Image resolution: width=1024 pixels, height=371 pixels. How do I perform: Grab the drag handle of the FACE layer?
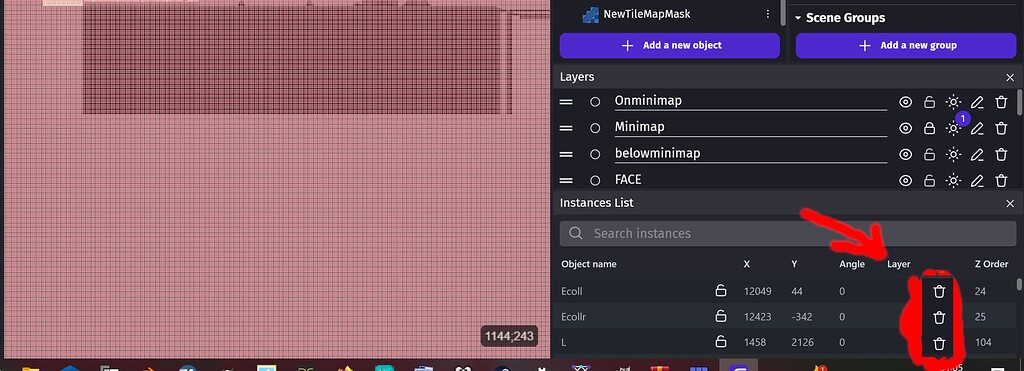click(x=566, y=180)
